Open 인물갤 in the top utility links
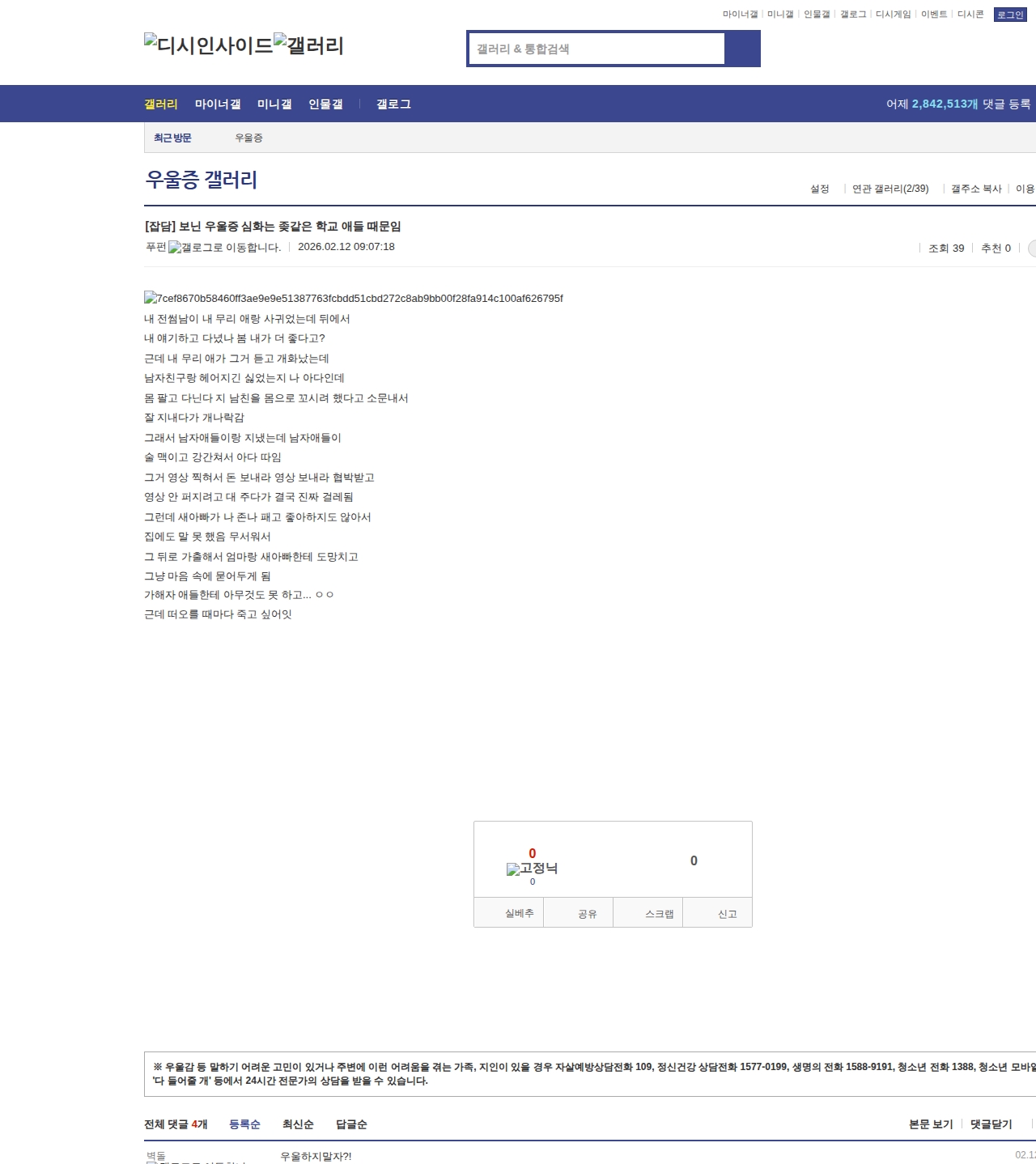The height and width of the screenshot is (1164, 1036). point(817,15)
